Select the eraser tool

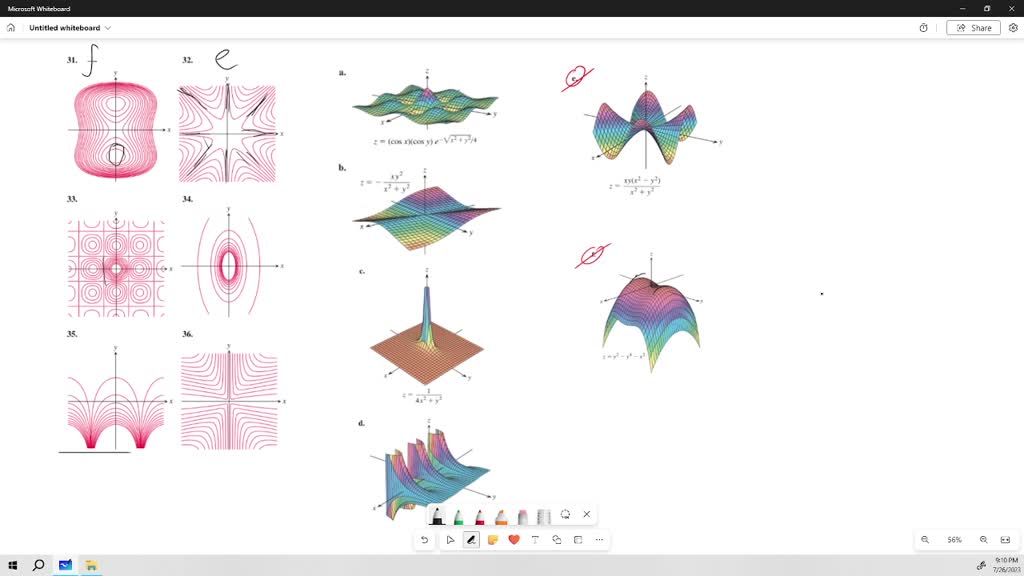coord(522,515)
